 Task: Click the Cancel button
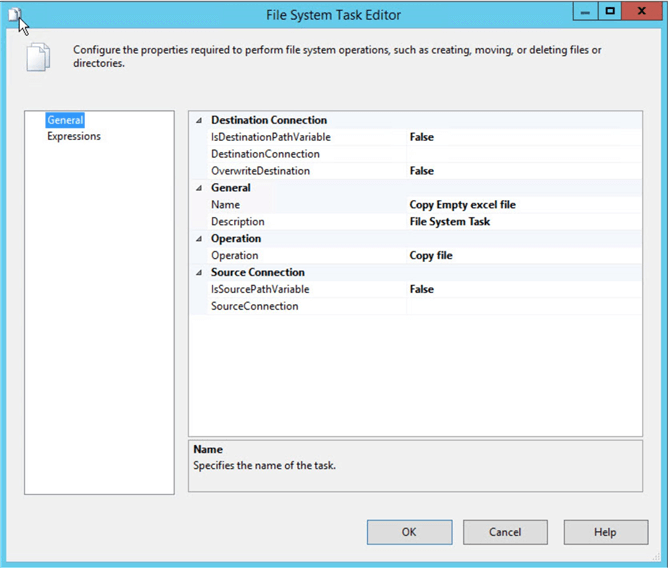[x=505, y=532]
